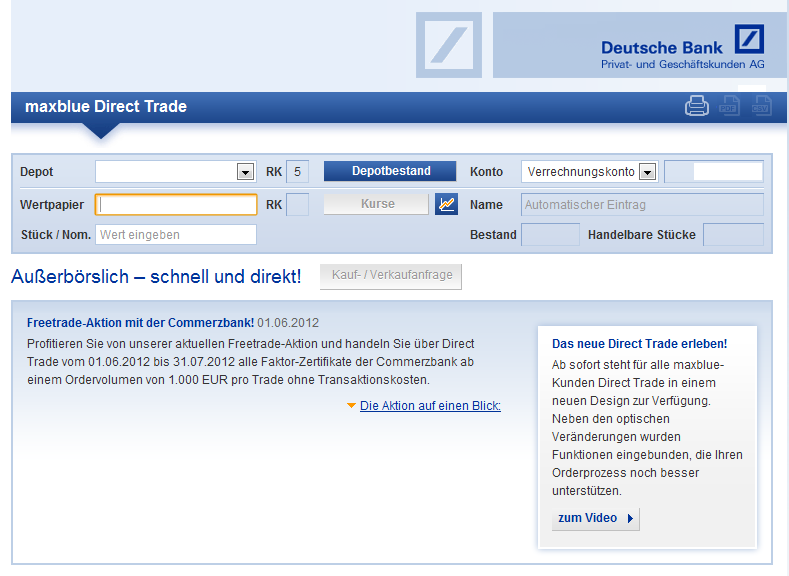Click the Außerbörslich – schnell und direkt text
The width and height of the screenshot is (789, 576).
coord(156,277)
